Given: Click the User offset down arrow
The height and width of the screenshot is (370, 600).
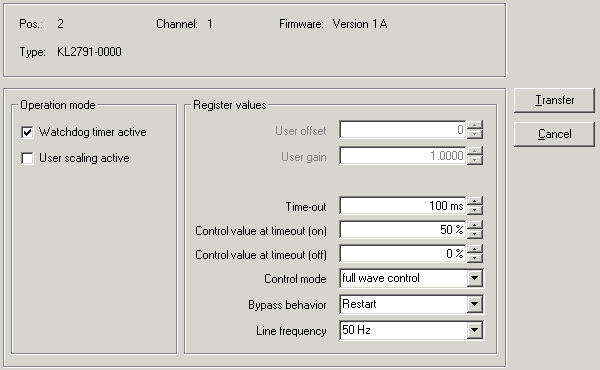Looking at the screenshot, I should pyautogui.click(x=475, y=134).
